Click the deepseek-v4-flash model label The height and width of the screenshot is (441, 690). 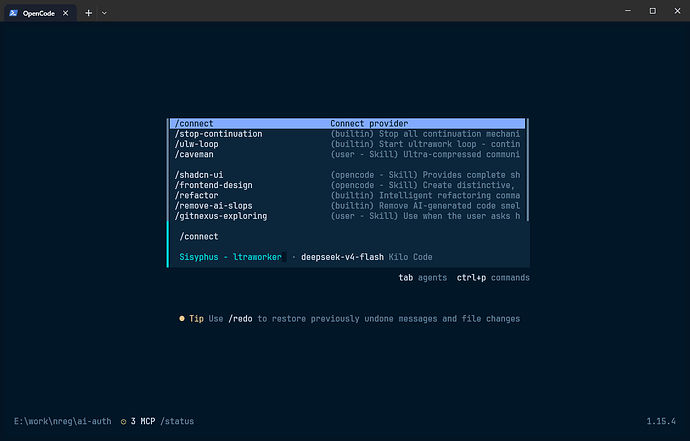click(342, 257)
